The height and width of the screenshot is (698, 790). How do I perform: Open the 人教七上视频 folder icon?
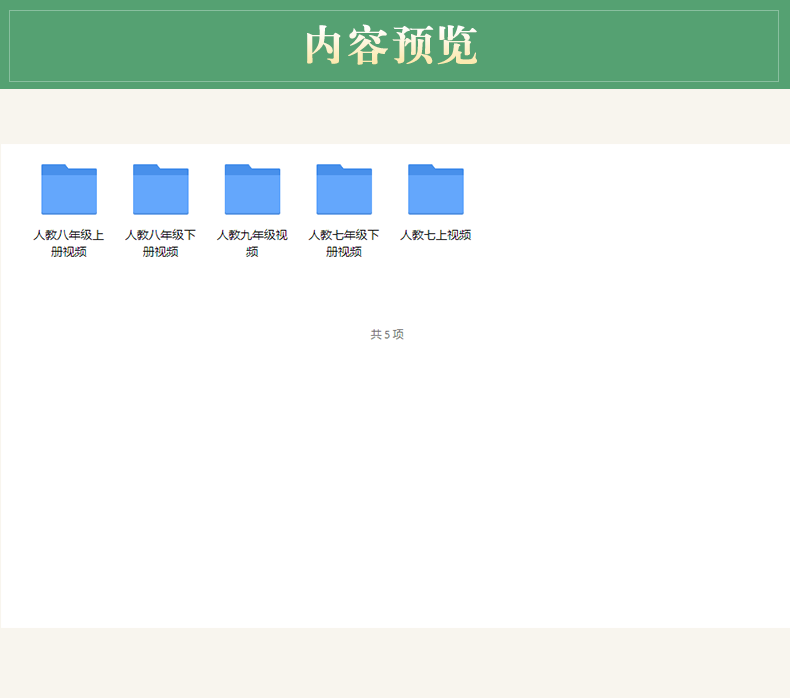(x=436, y=189)
